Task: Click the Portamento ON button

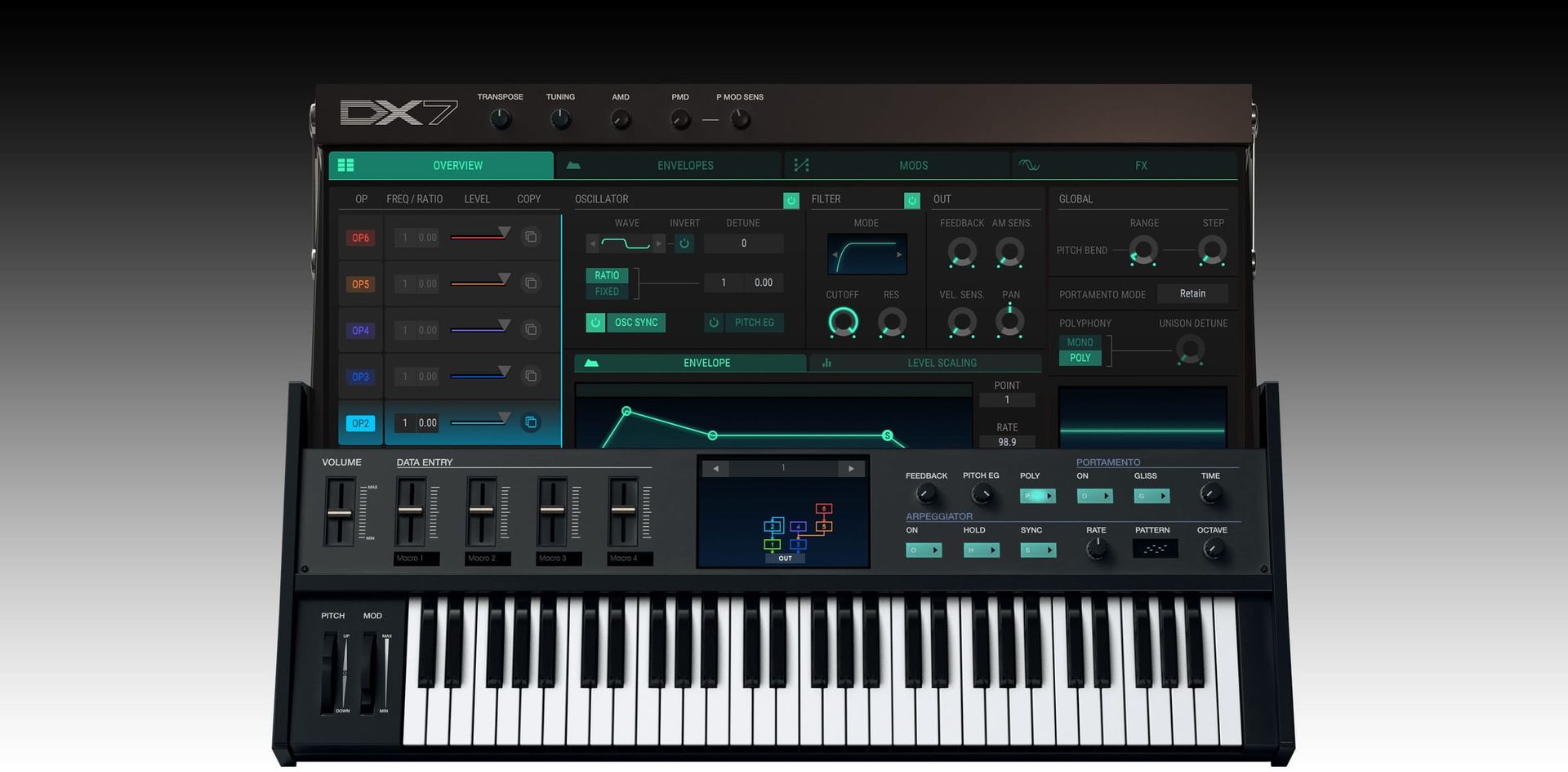Action: point(1095,496)
